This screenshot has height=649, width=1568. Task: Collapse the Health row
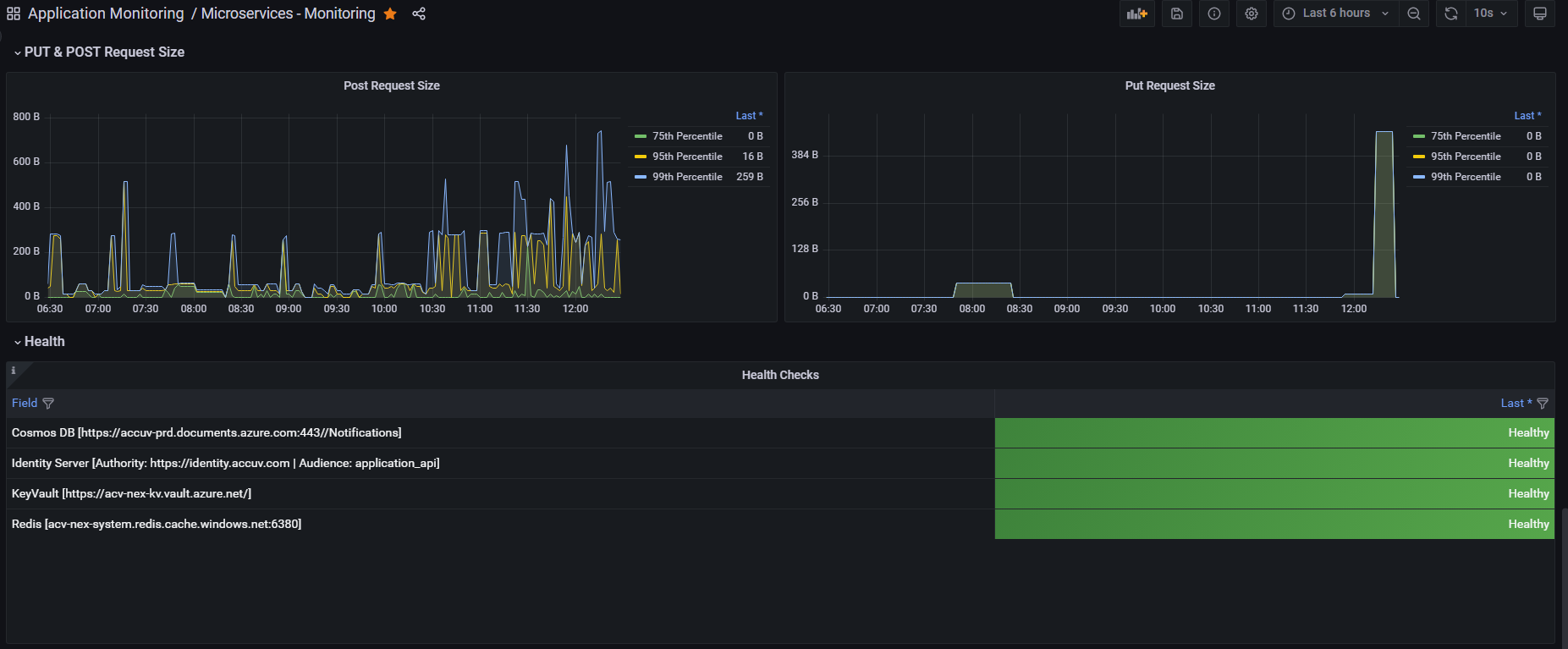click(40, 342)
